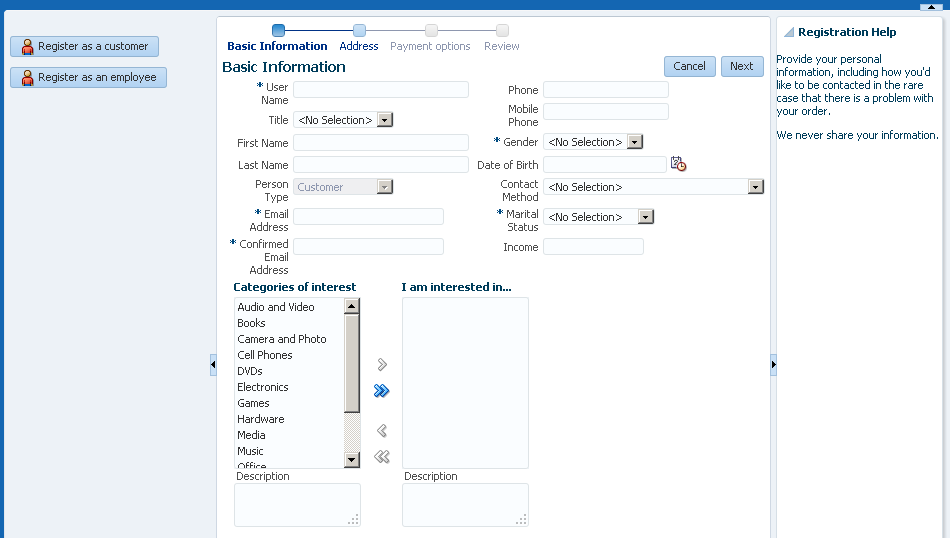Click the Review step label
Image resolution: width=950 pixels, height=538 pixels.
click(x=502, y=46)
